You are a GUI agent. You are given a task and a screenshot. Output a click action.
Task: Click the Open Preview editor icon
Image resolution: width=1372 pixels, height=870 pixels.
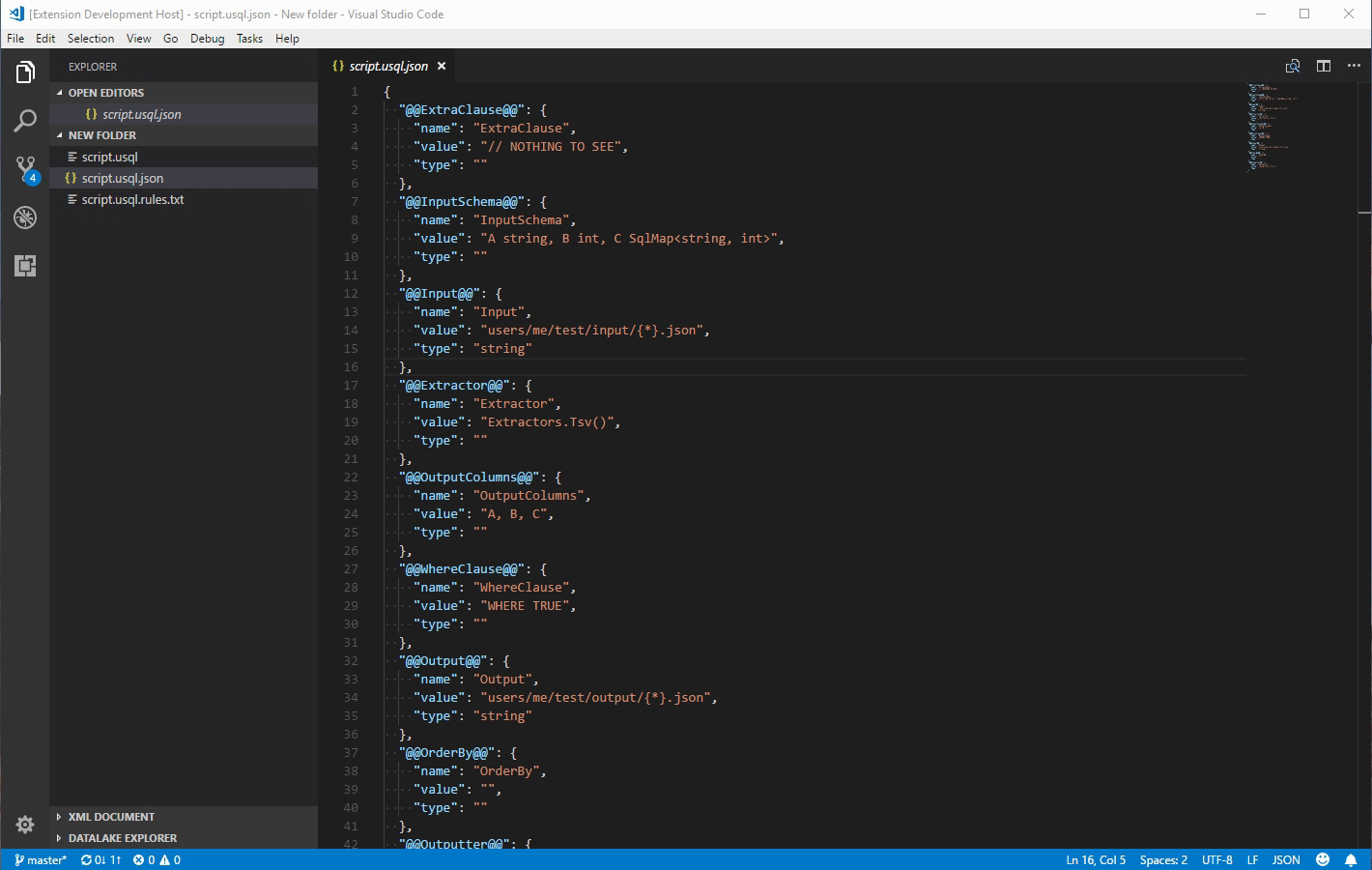tap(1293, 66)
